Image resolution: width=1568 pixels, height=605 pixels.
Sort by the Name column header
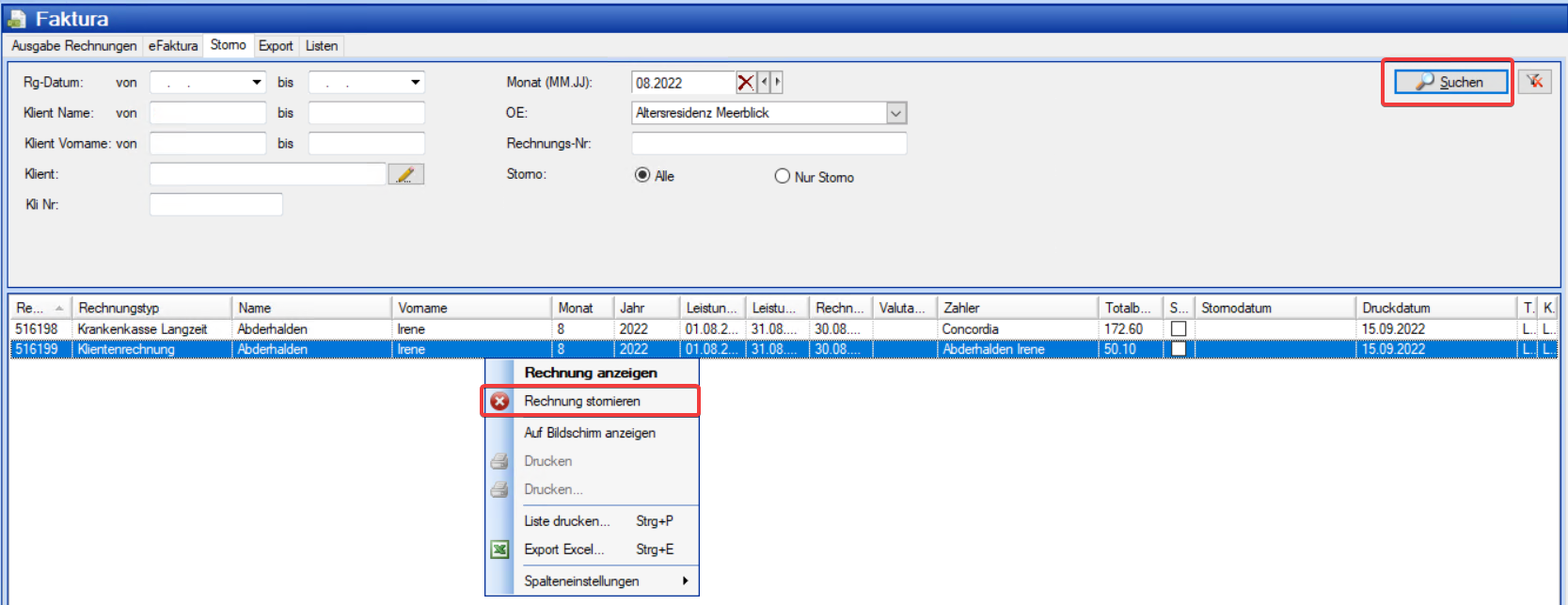(x=311, y=308)
